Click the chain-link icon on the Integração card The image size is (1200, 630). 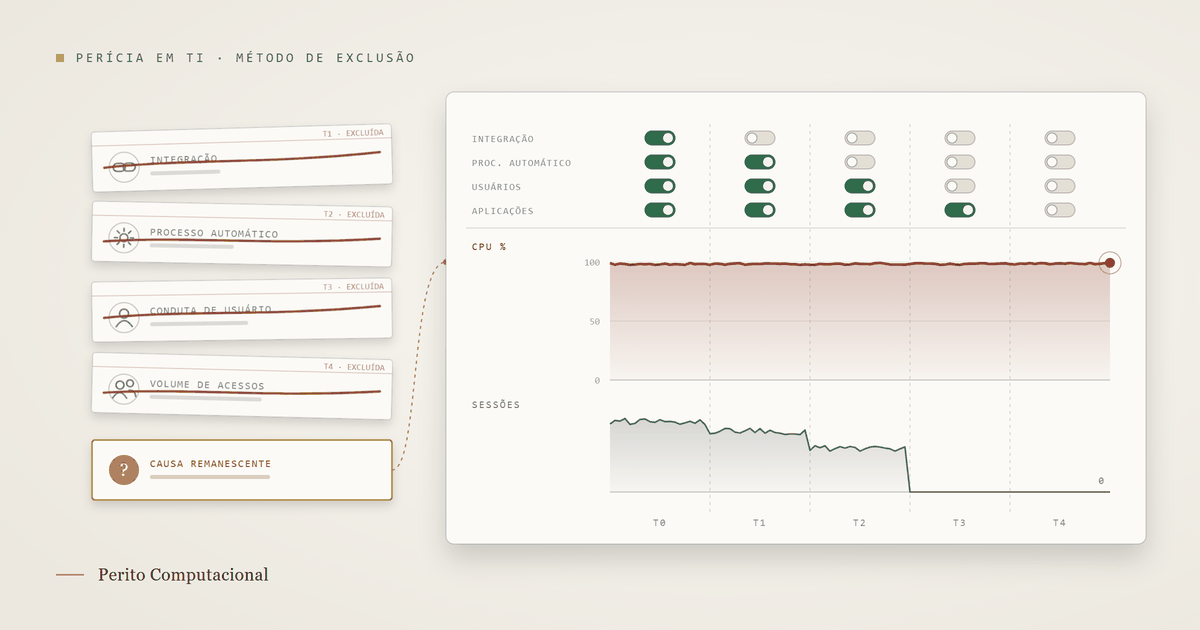click(123, 167)
